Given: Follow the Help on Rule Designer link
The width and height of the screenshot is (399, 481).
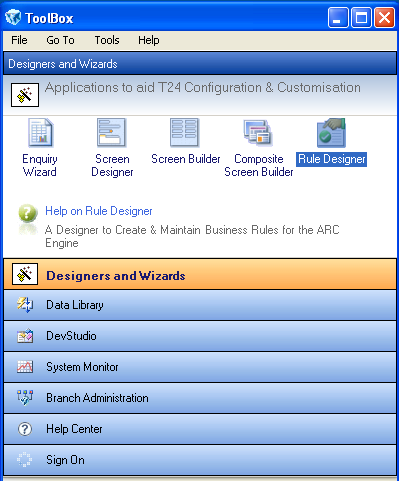Looking at the screenshot, I should coord(99,211).
